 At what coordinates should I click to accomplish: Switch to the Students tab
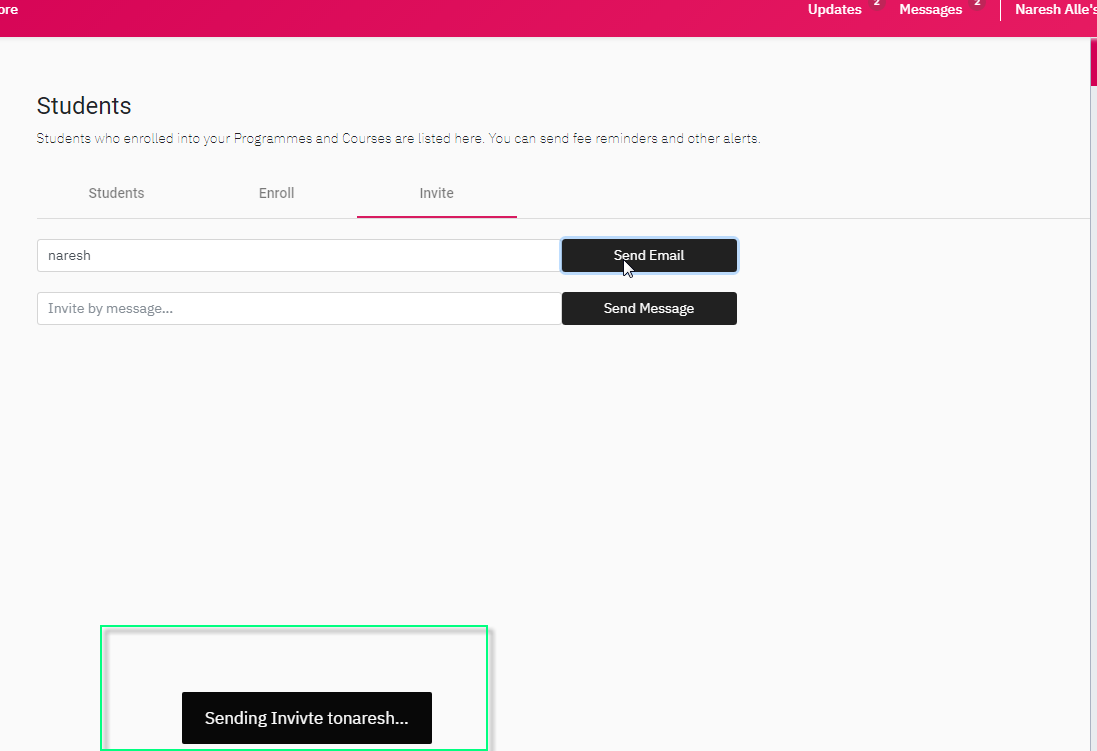[116, 193]
